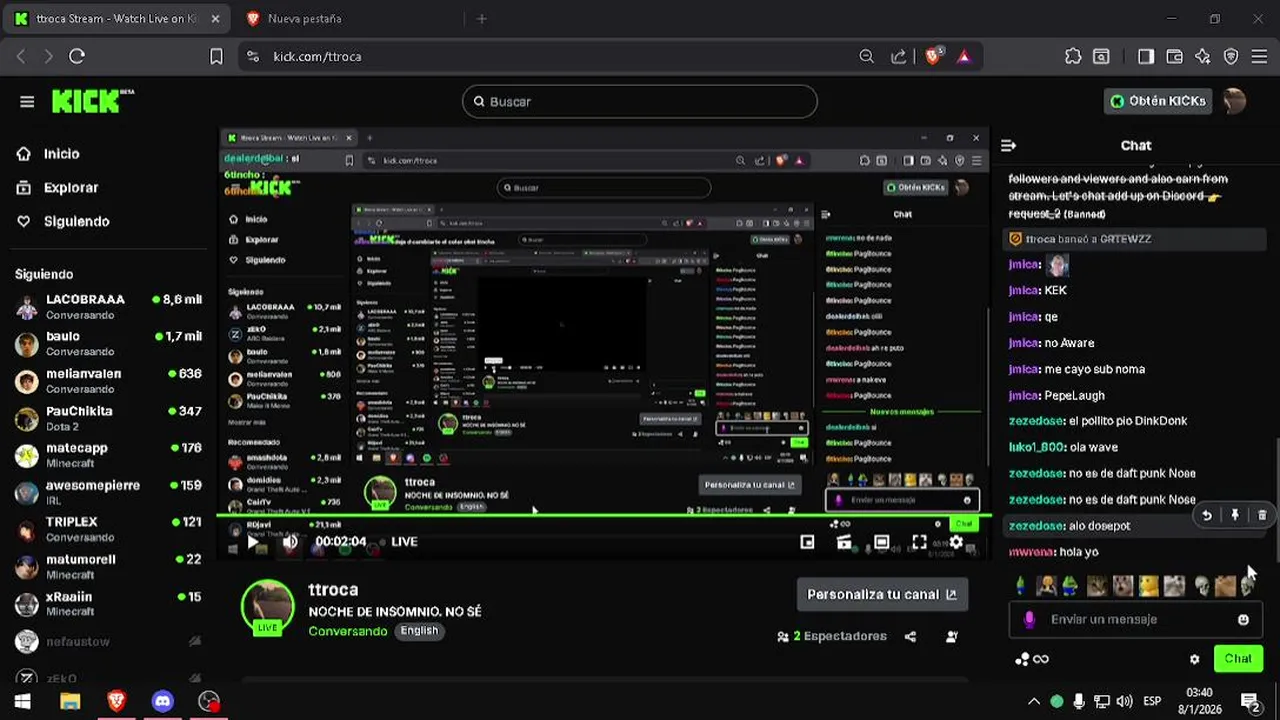Click the English language tag

(x=419, y=631)
